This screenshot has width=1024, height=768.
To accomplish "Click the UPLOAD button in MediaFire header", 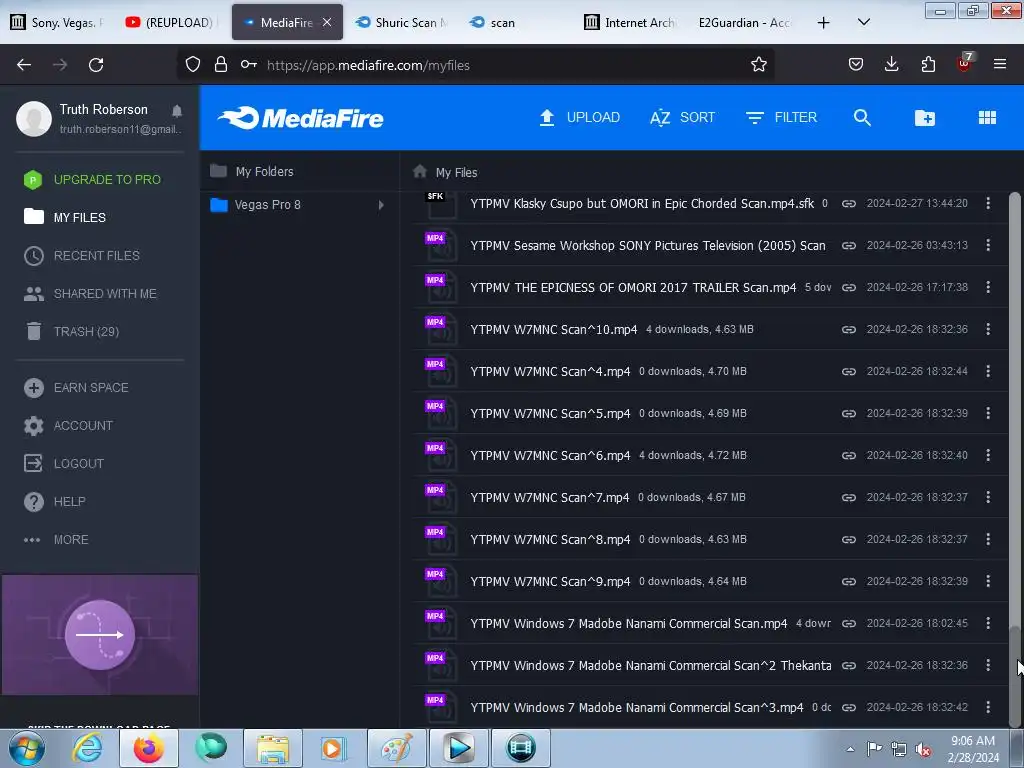I will [579, 118].
